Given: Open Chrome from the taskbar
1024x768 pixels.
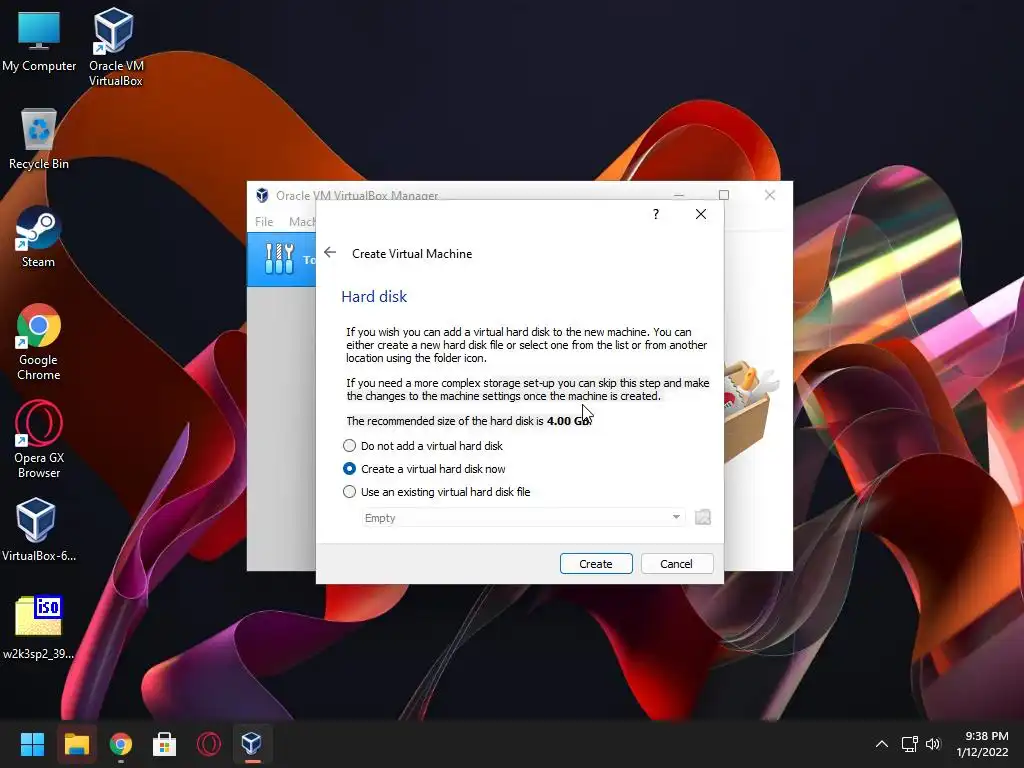Looking at the screenshot, I should [121, 744].
